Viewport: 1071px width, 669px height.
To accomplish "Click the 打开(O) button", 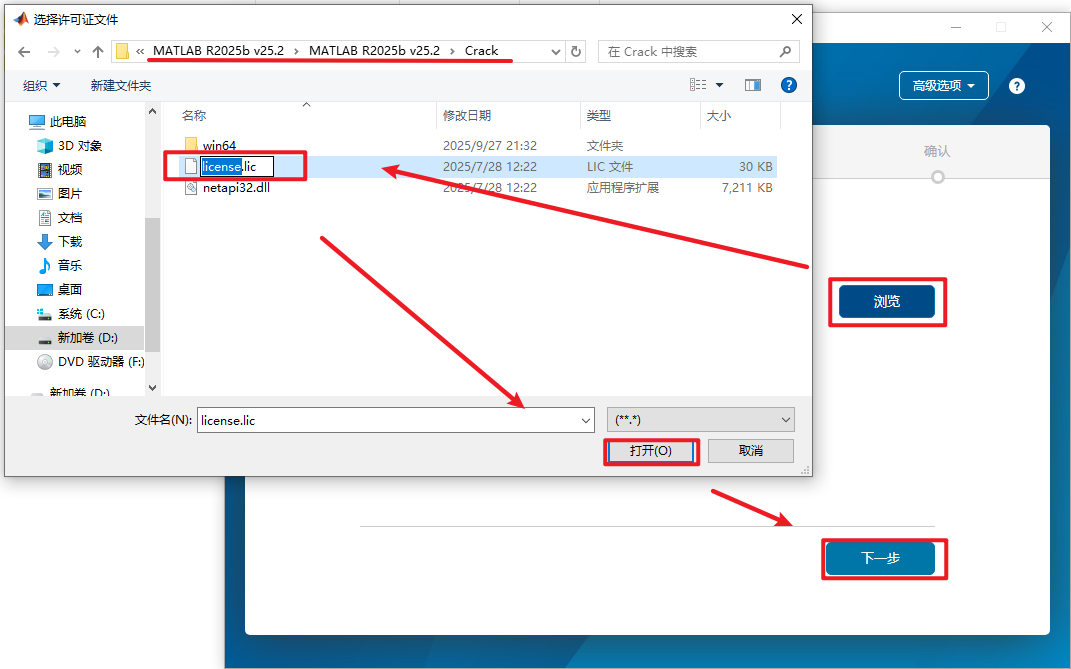I will (x=650, y=451).
